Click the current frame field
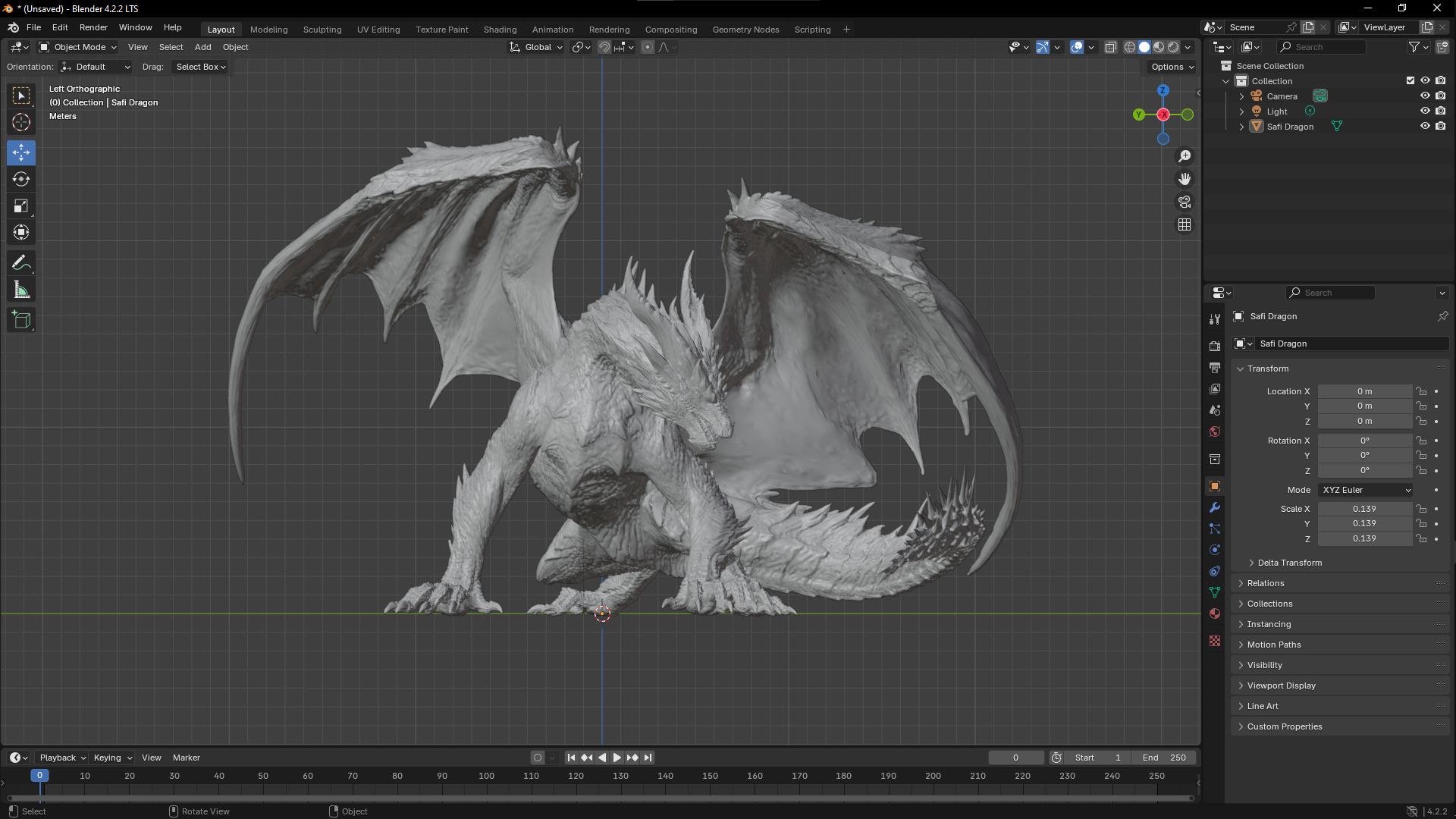 click(x=1016, y=758)
